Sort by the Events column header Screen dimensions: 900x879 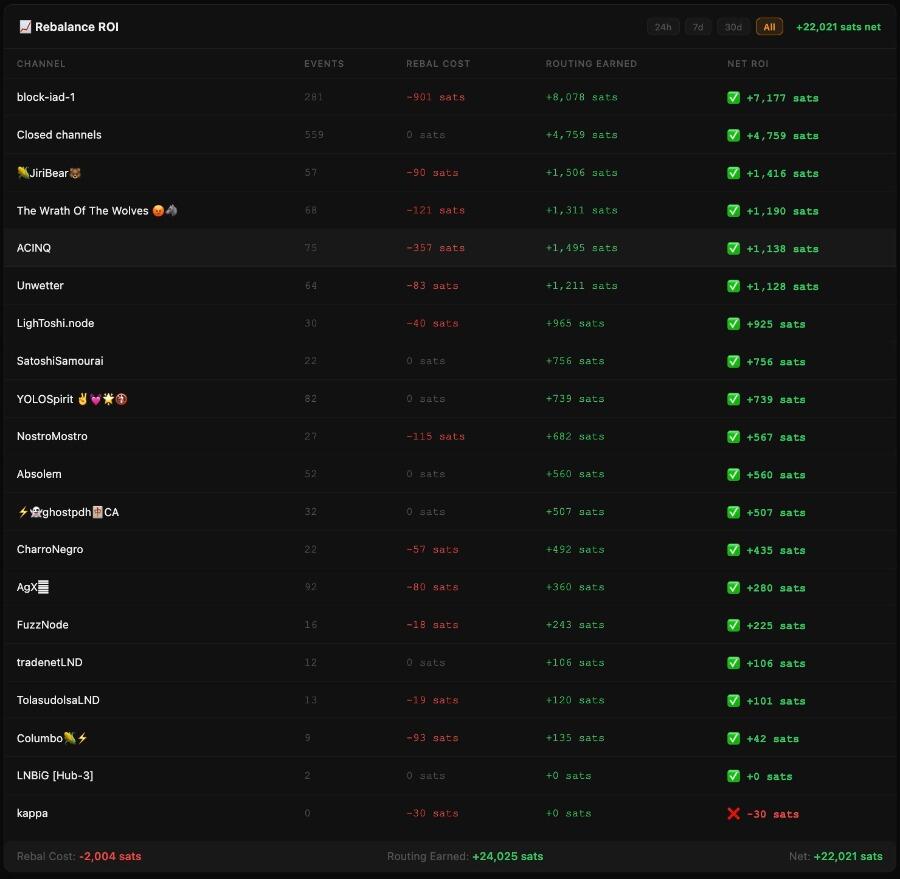click(324, 64)
